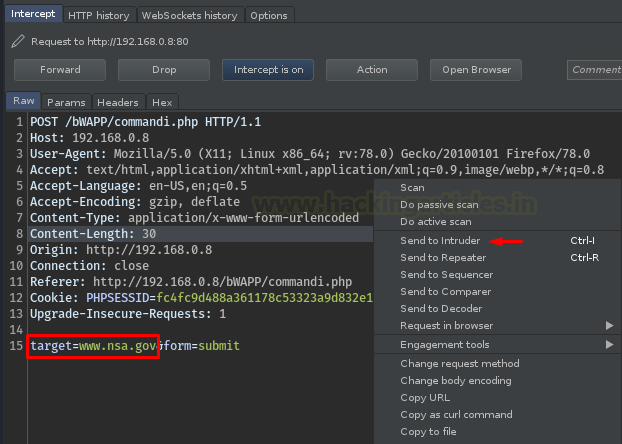
Task: Switch to the HTTP history tab
Action: click(x=98, y=16)
